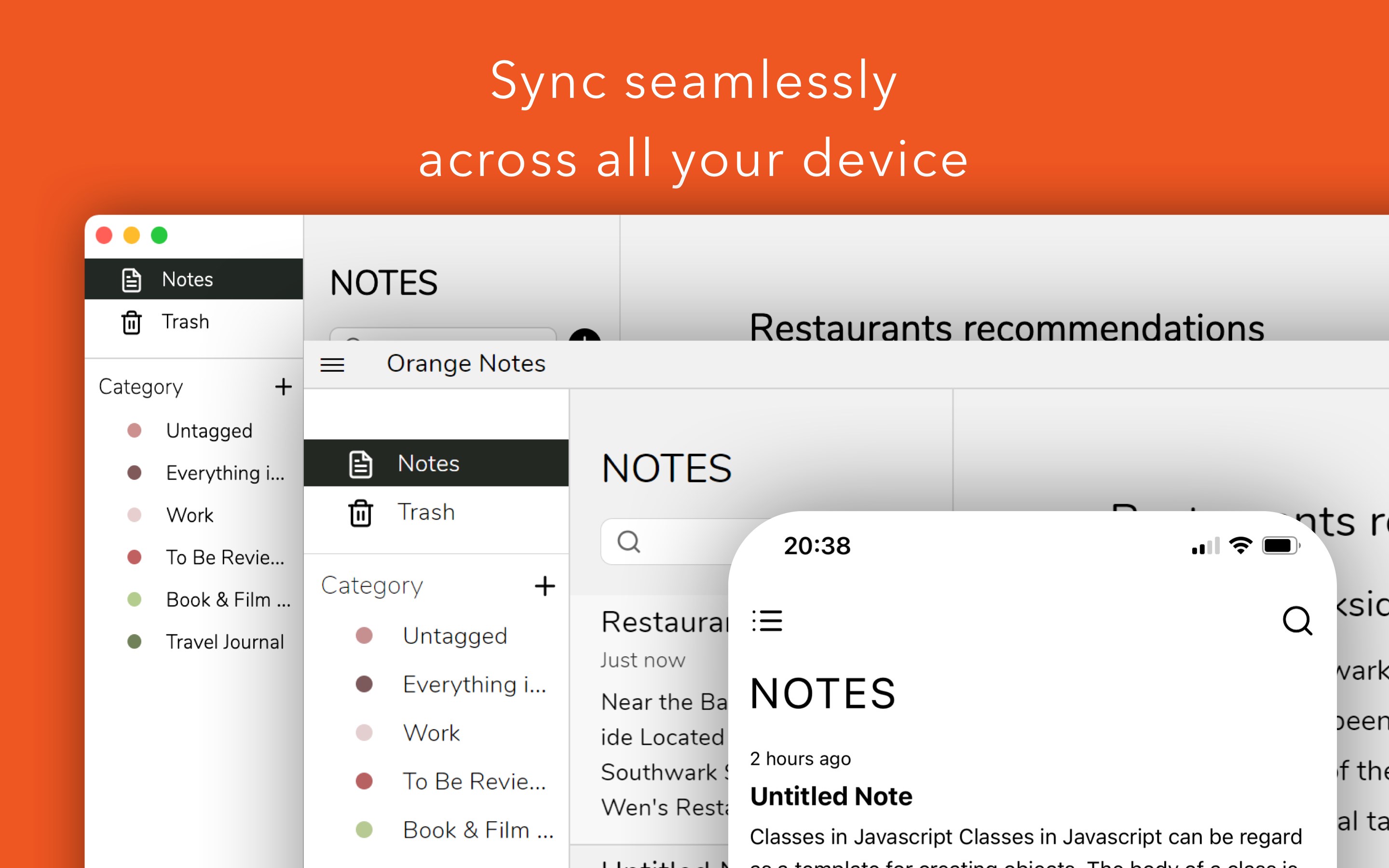Click the magnifier icon in the notes search box

point(628,542)
